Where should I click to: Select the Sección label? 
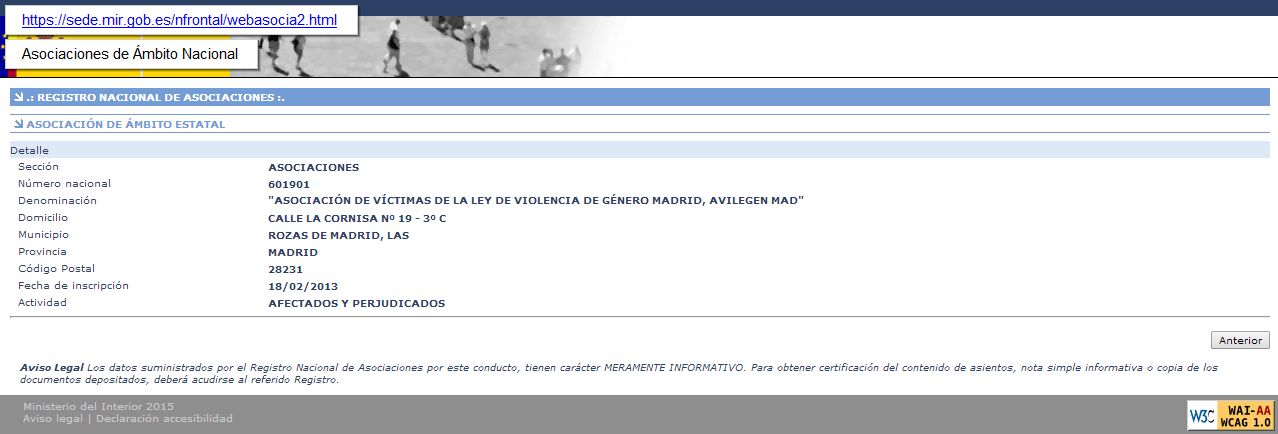click(x=39, y=166)
